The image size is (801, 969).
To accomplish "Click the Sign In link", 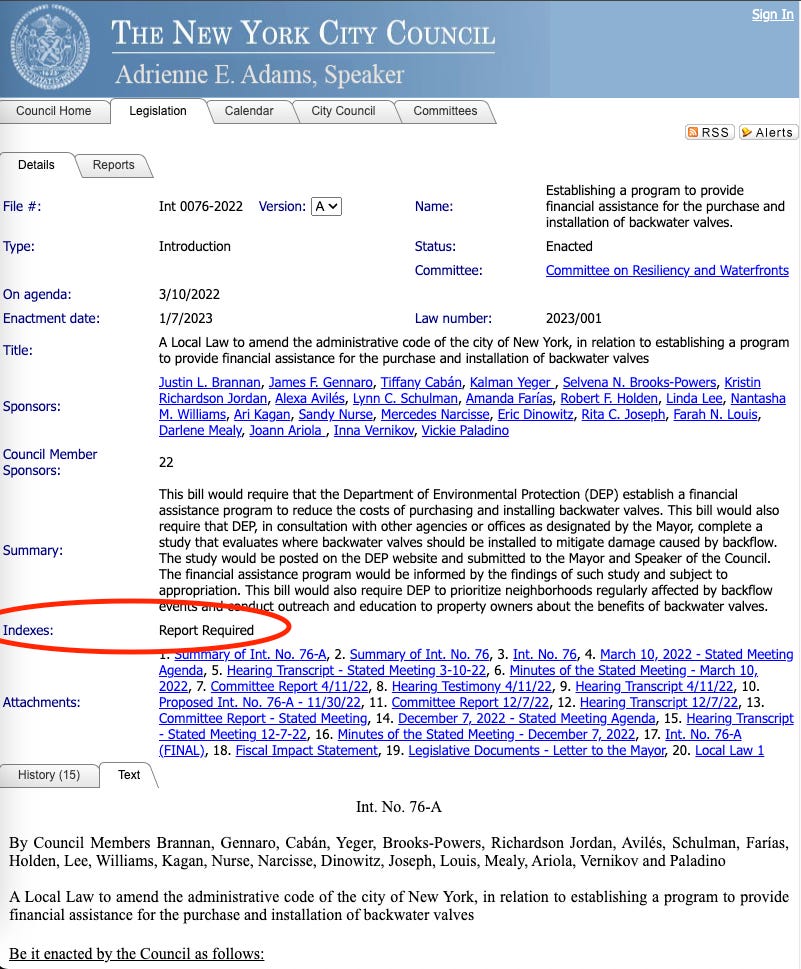I will click(x=772, y=14).
